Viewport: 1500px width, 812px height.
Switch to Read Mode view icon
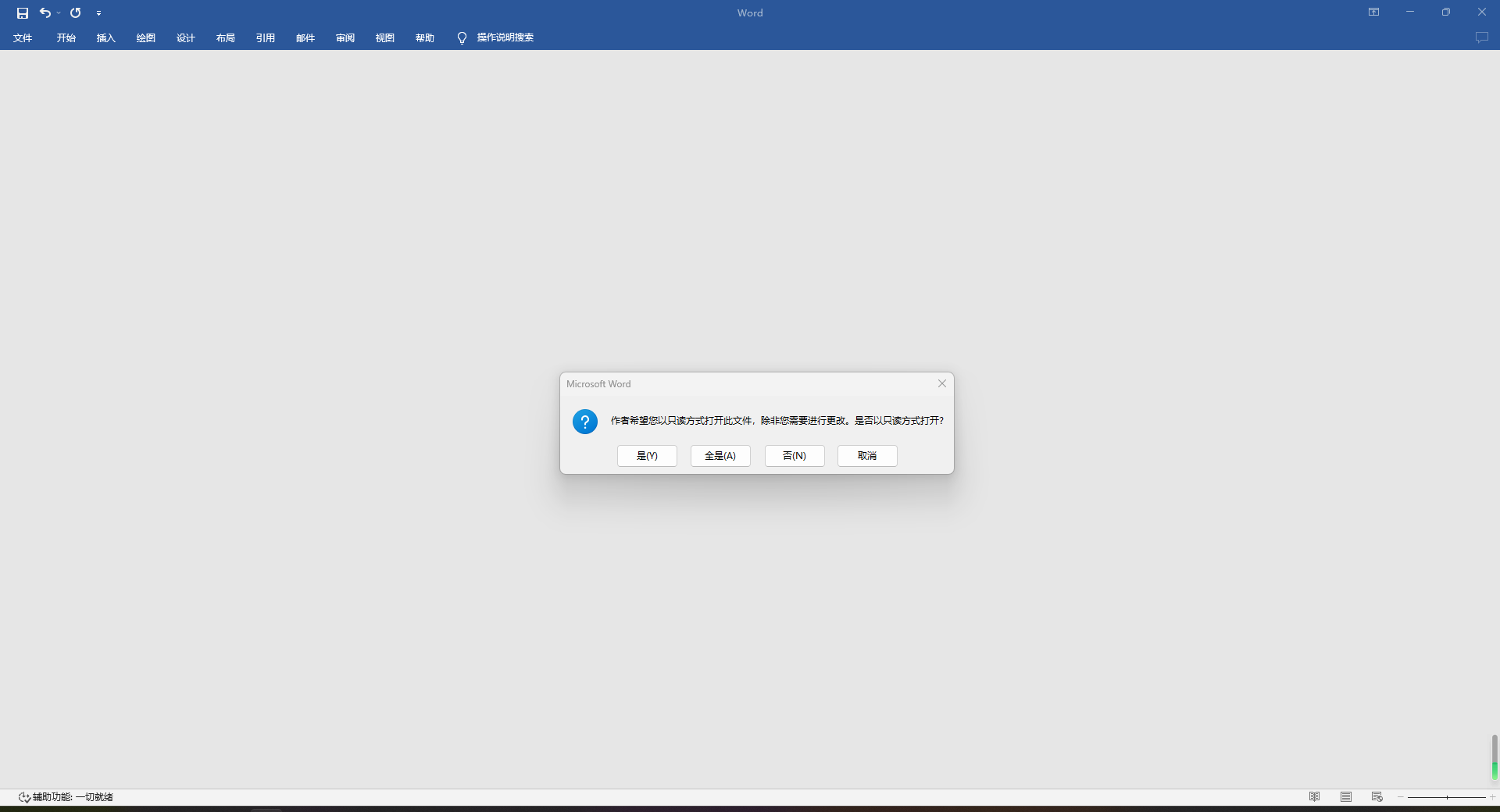(x=1315, y=797)
